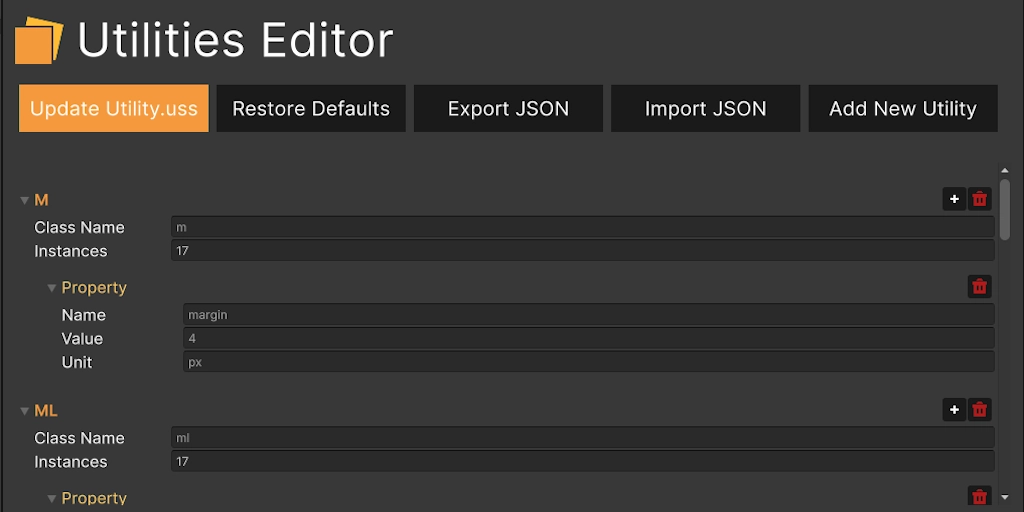
Task: Click Export JSON button
Action: 508,108
